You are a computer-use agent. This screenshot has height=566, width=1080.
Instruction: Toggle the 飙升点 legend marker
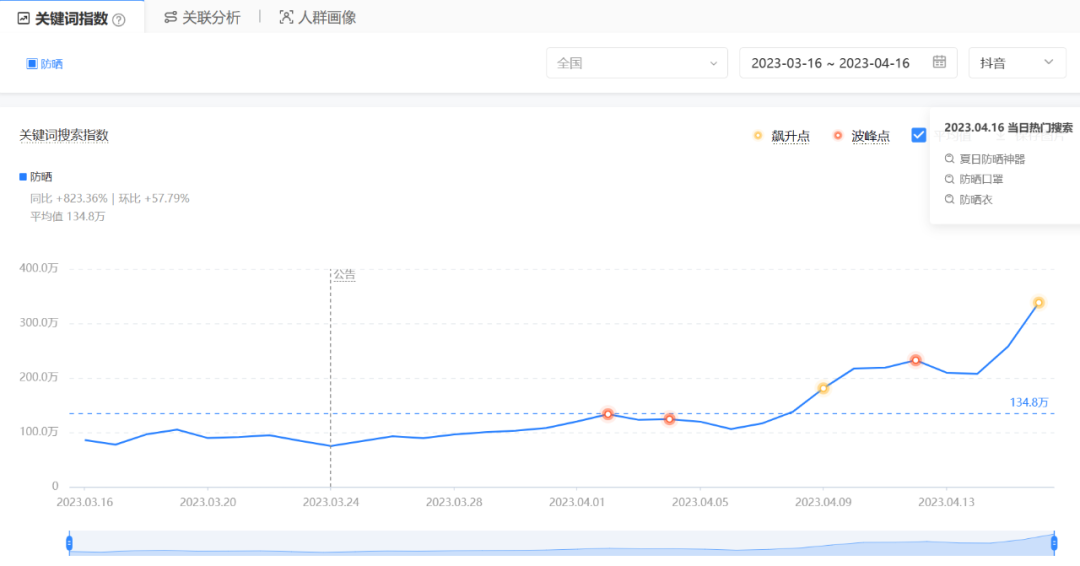[x=758, y=136]
